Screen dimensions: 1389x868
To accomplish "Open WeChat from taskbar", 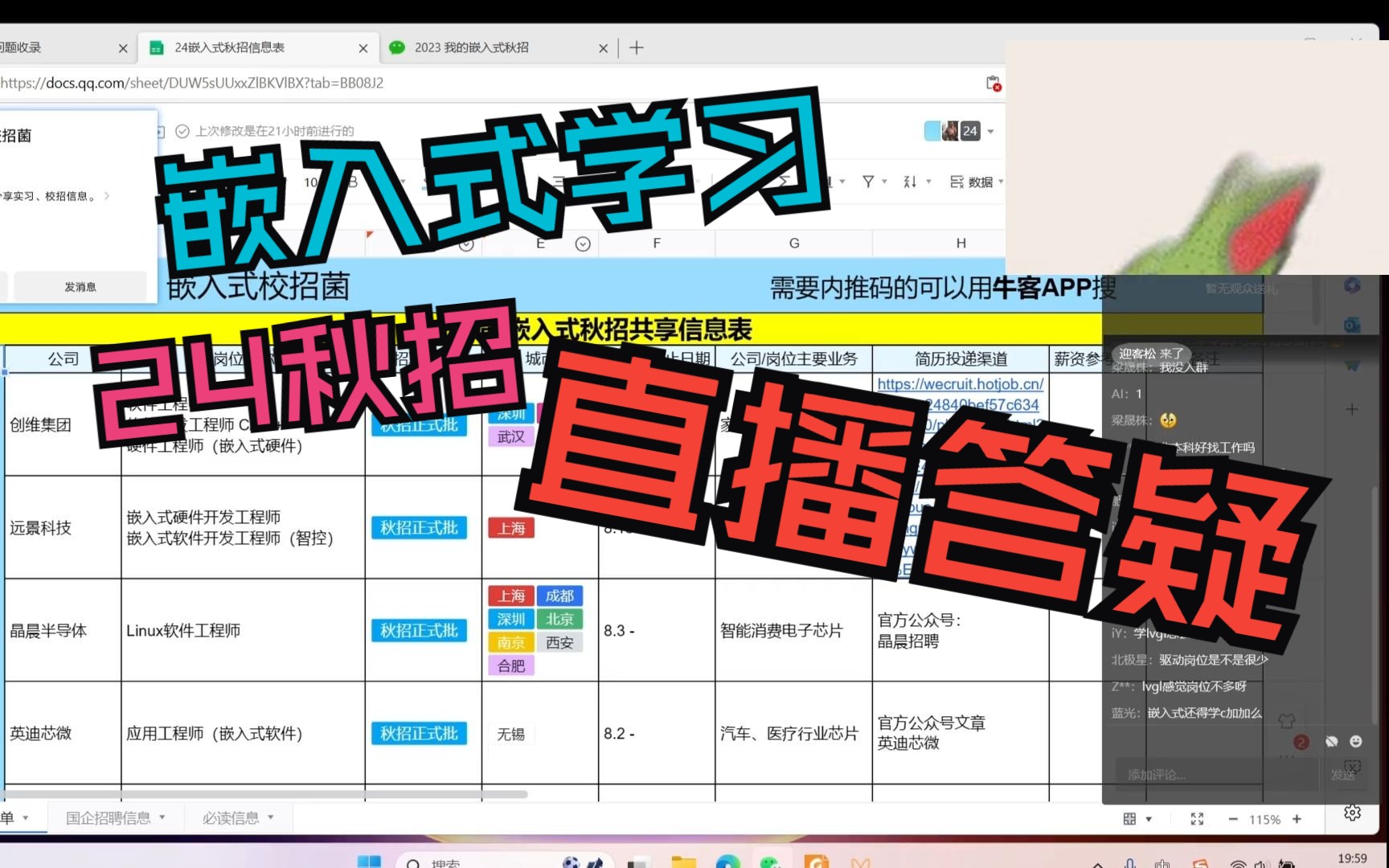I will tap(771, 862).
